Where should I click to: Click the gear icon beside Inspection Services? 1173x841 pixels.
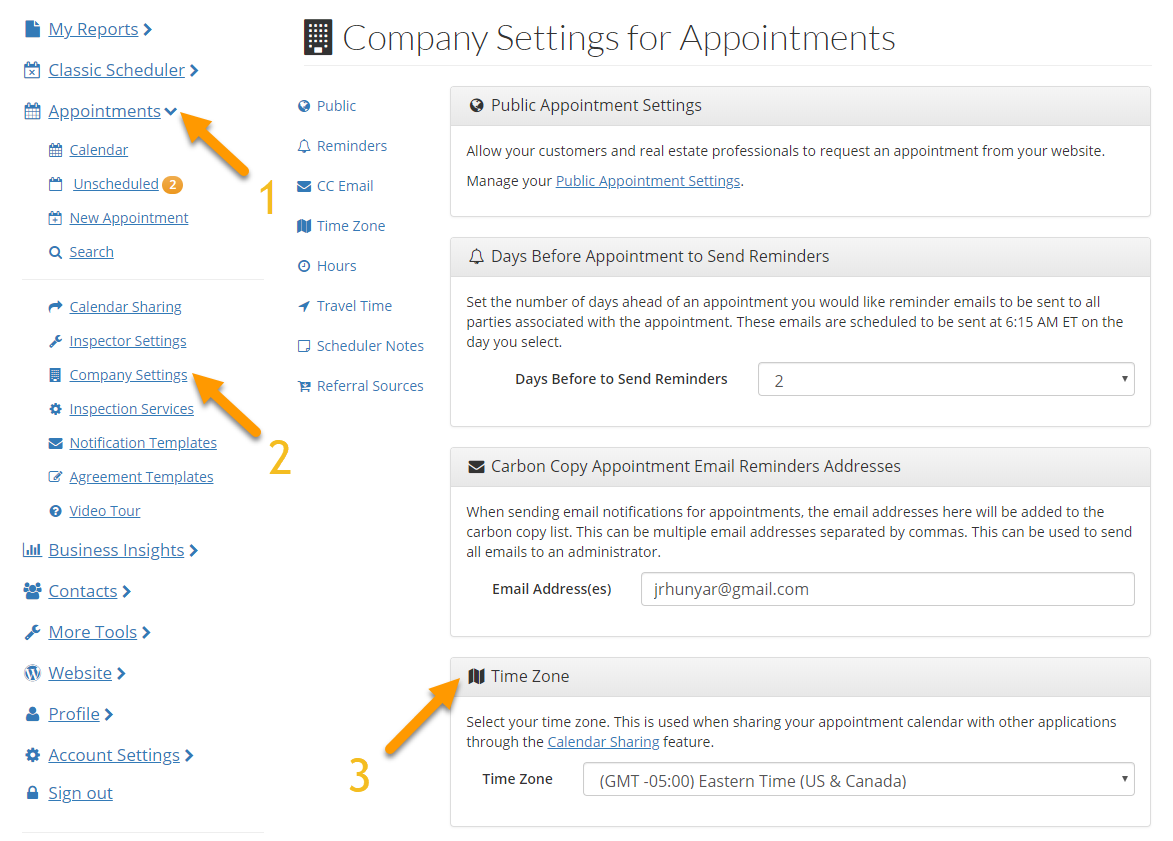56,409
